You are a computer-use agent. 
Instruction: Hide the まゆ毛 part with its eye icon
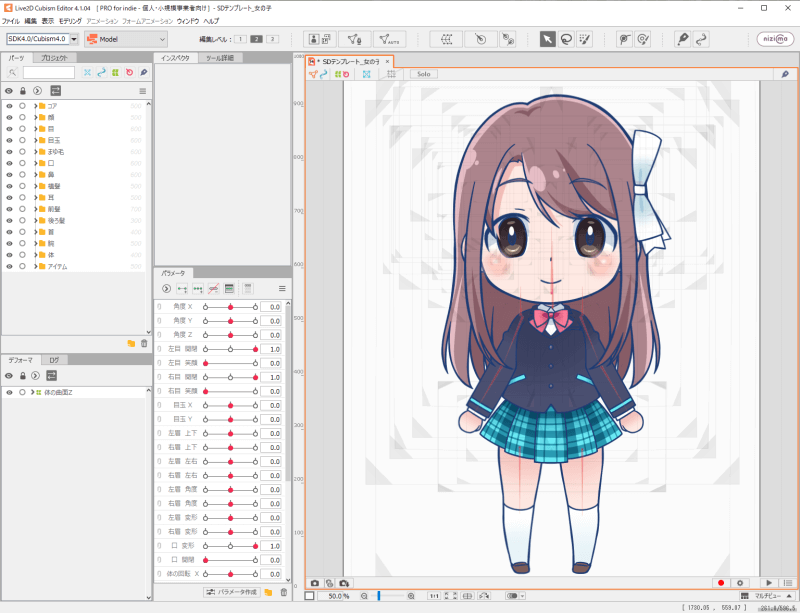coord(9,152)
